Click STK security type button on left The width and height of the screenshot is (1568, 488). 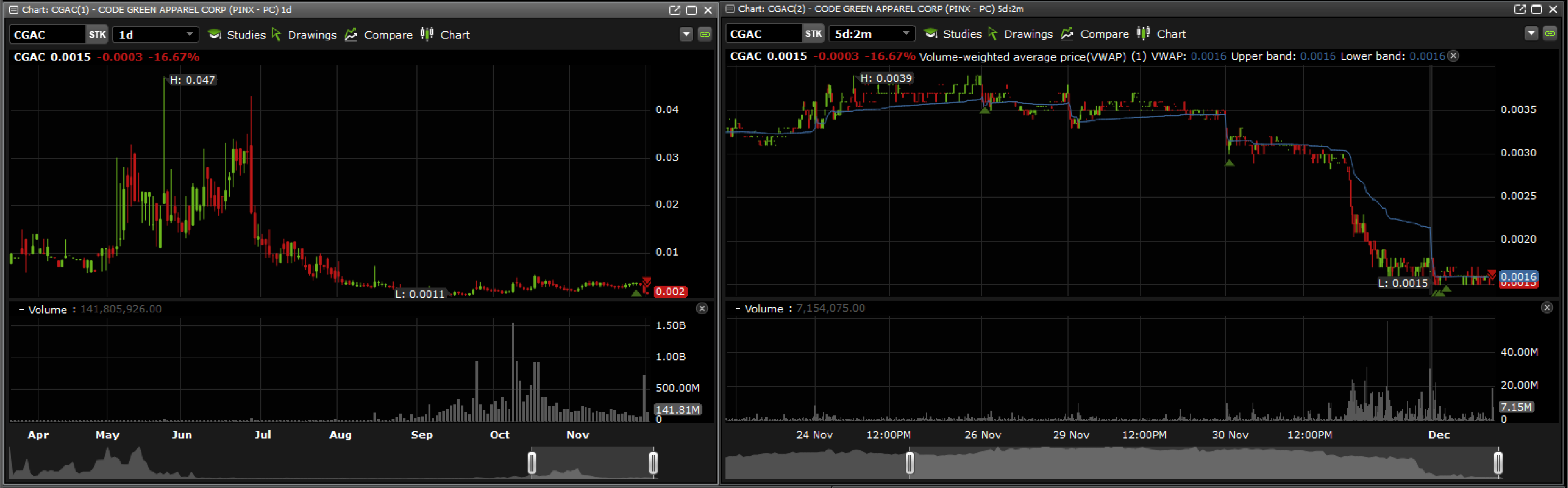pyautogui.click(x=97, y=35)
